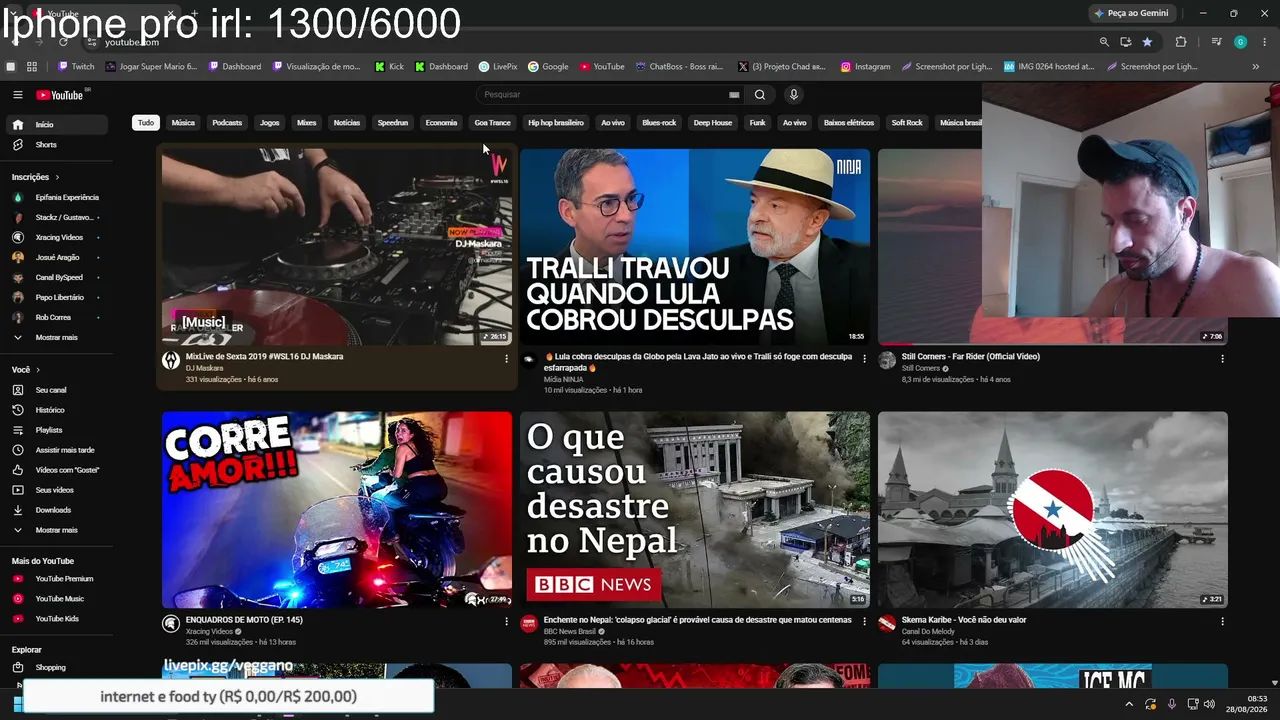Open Shorts in the sidebar
This screenshot has height=720, width=1280.
[x=56, y=145]
